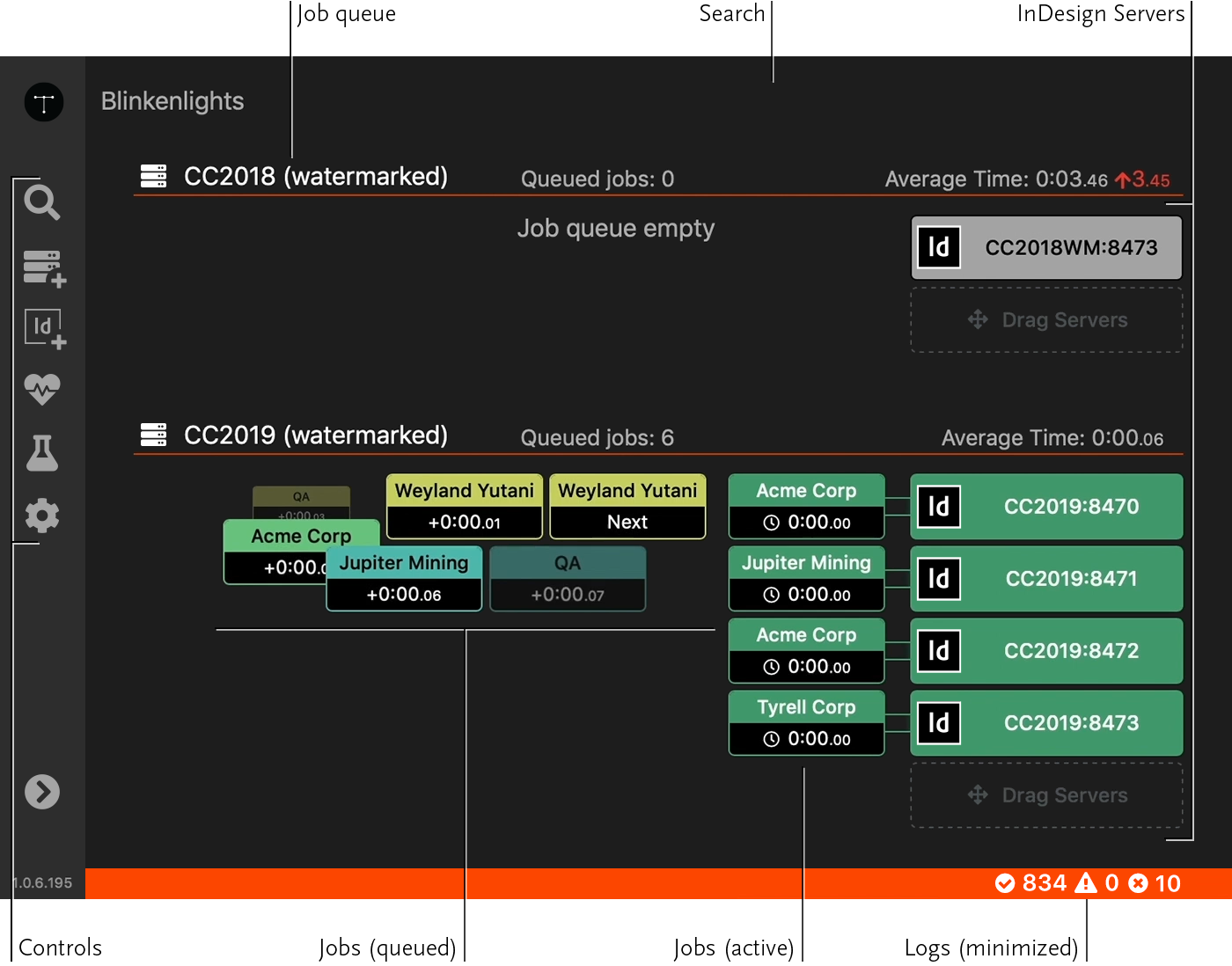Viewport: 1232px width, 966px height.
Task: Click the version number 1.0.6.195
Action: coord(42,883)
